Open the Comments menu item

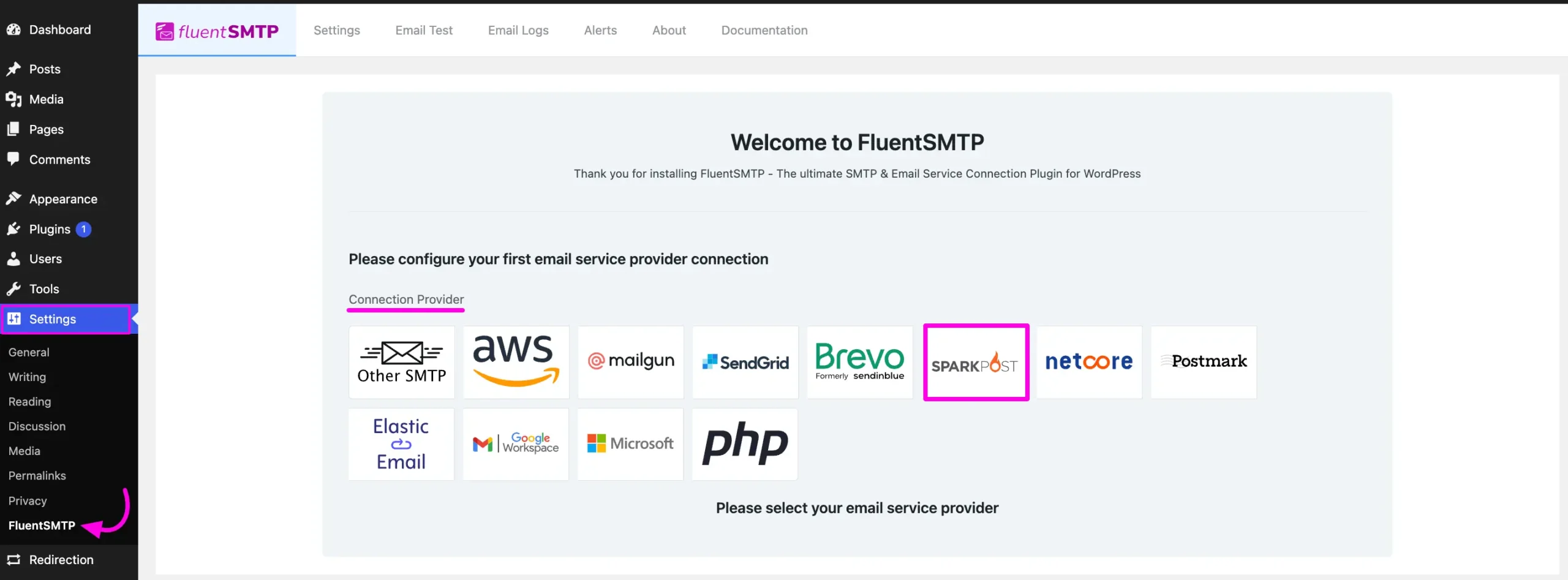click(69, 159)
